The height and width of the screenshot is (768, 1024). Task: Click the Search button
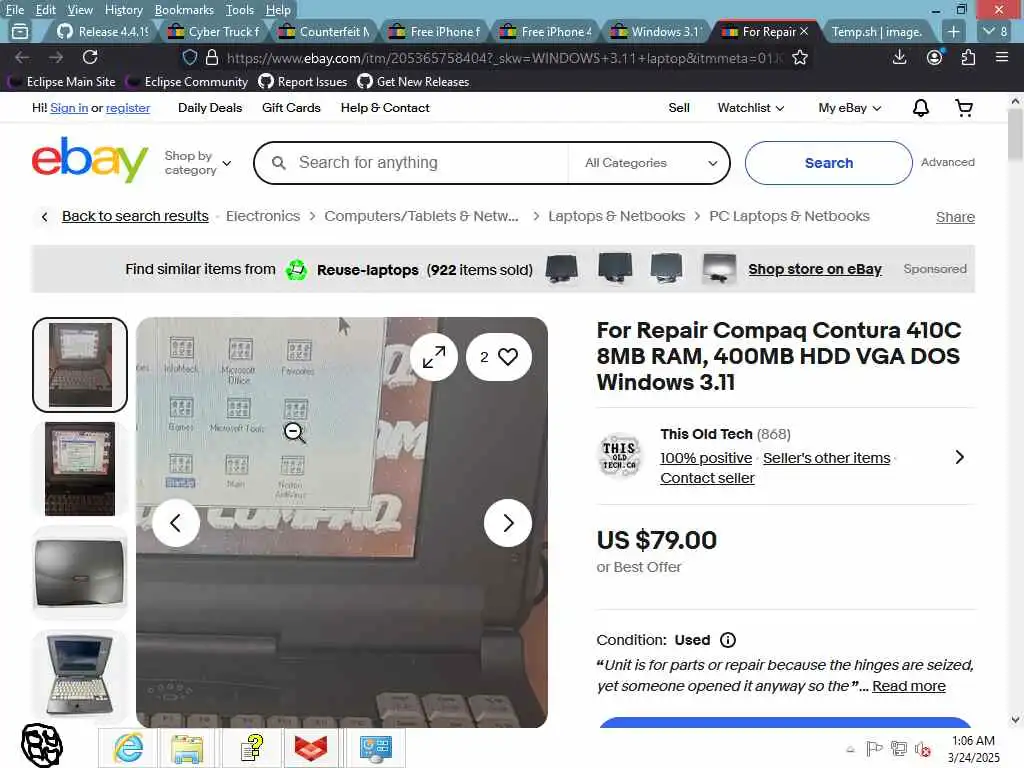[828, 163]
